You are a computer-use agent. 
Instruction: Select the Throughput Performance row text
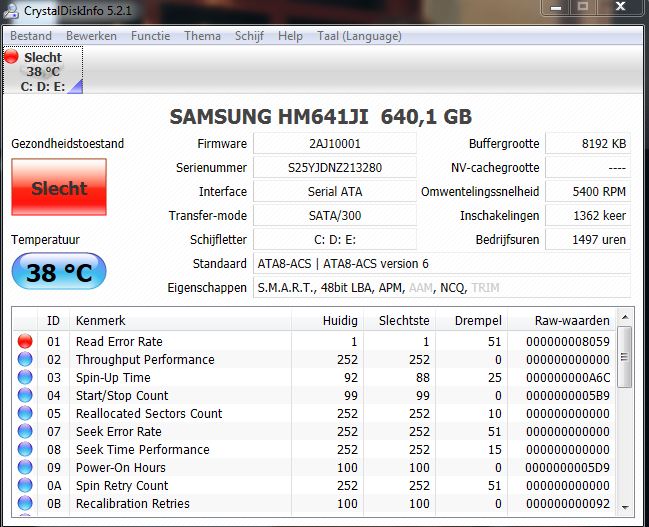145,359
